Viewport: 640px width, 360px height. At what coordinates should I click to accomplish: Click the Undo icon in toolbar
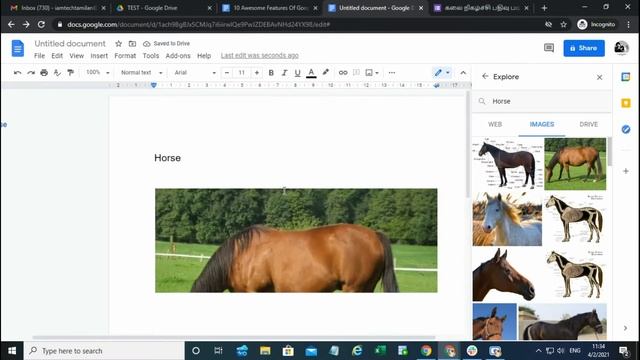pyautogui.click(x=18, y=73)
